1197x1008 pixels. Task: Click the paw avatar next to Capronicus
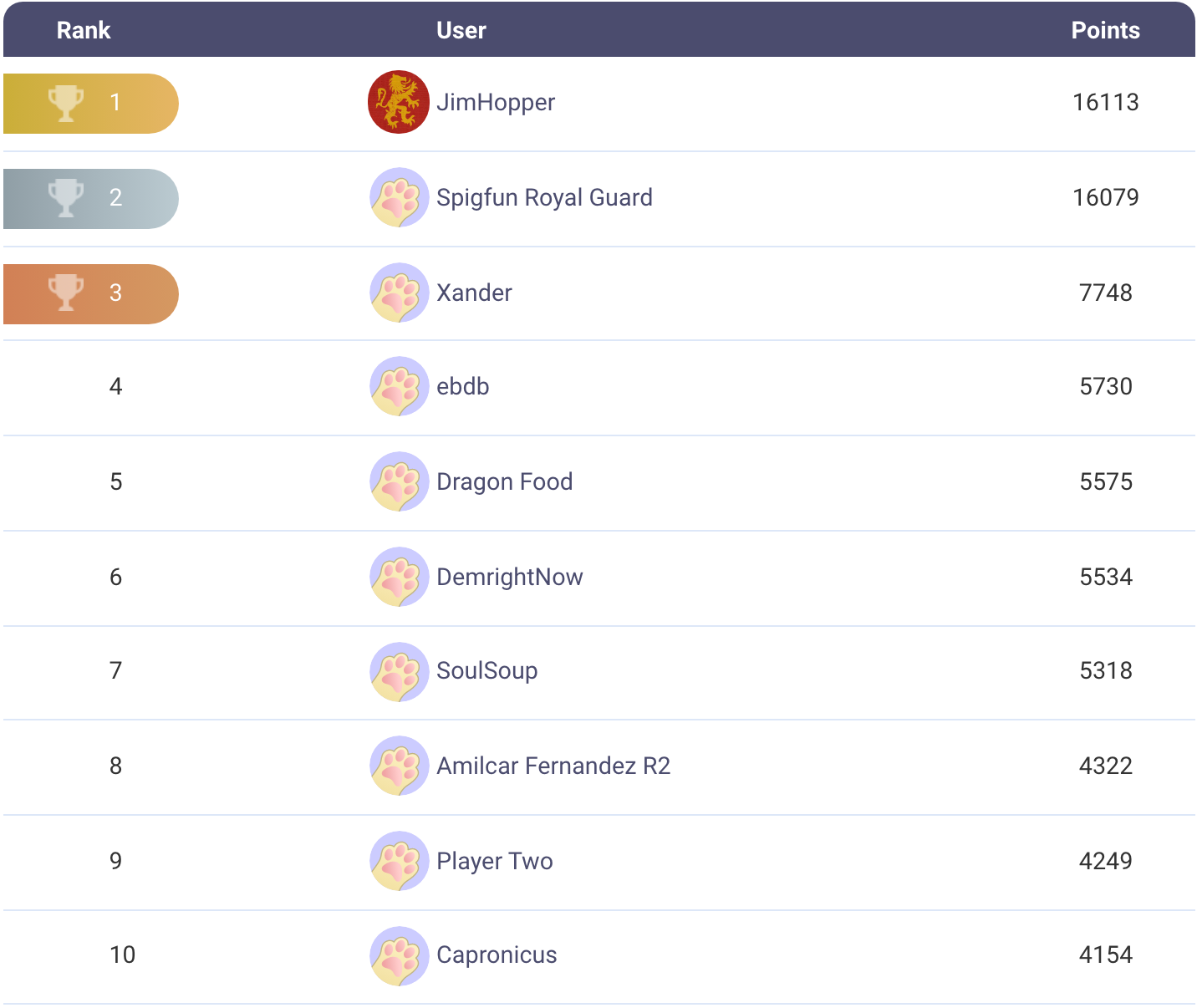pos(399,955)
